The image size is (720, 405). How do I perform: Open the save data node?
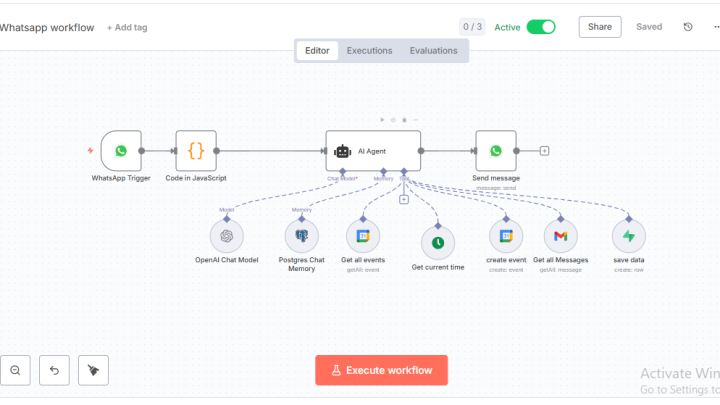(628, 237)
